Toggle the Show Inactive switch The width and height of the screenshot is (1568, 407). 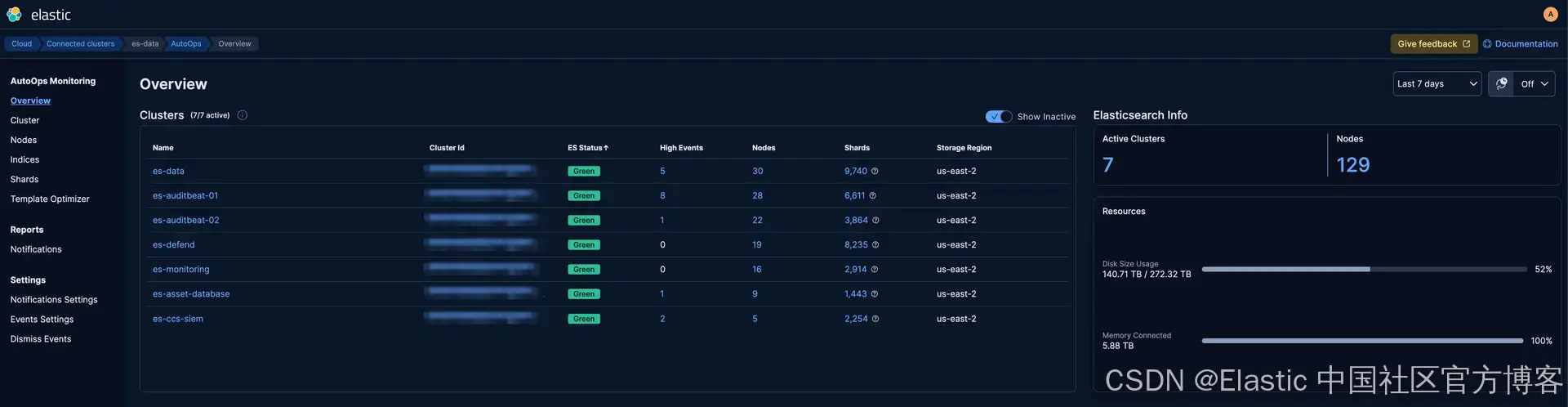(999, 116)
